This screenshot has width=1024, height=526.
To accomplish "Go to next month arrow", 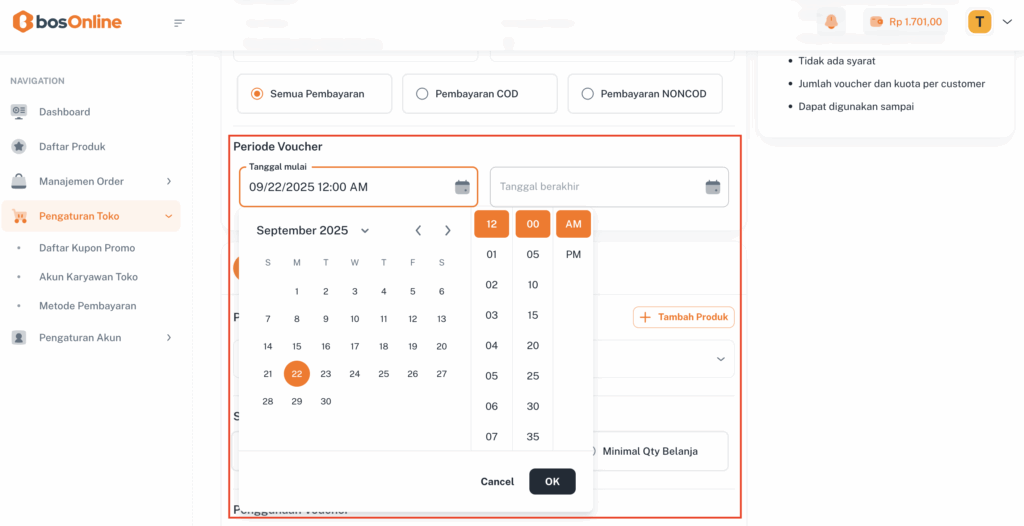I will (x=447, y=231).
